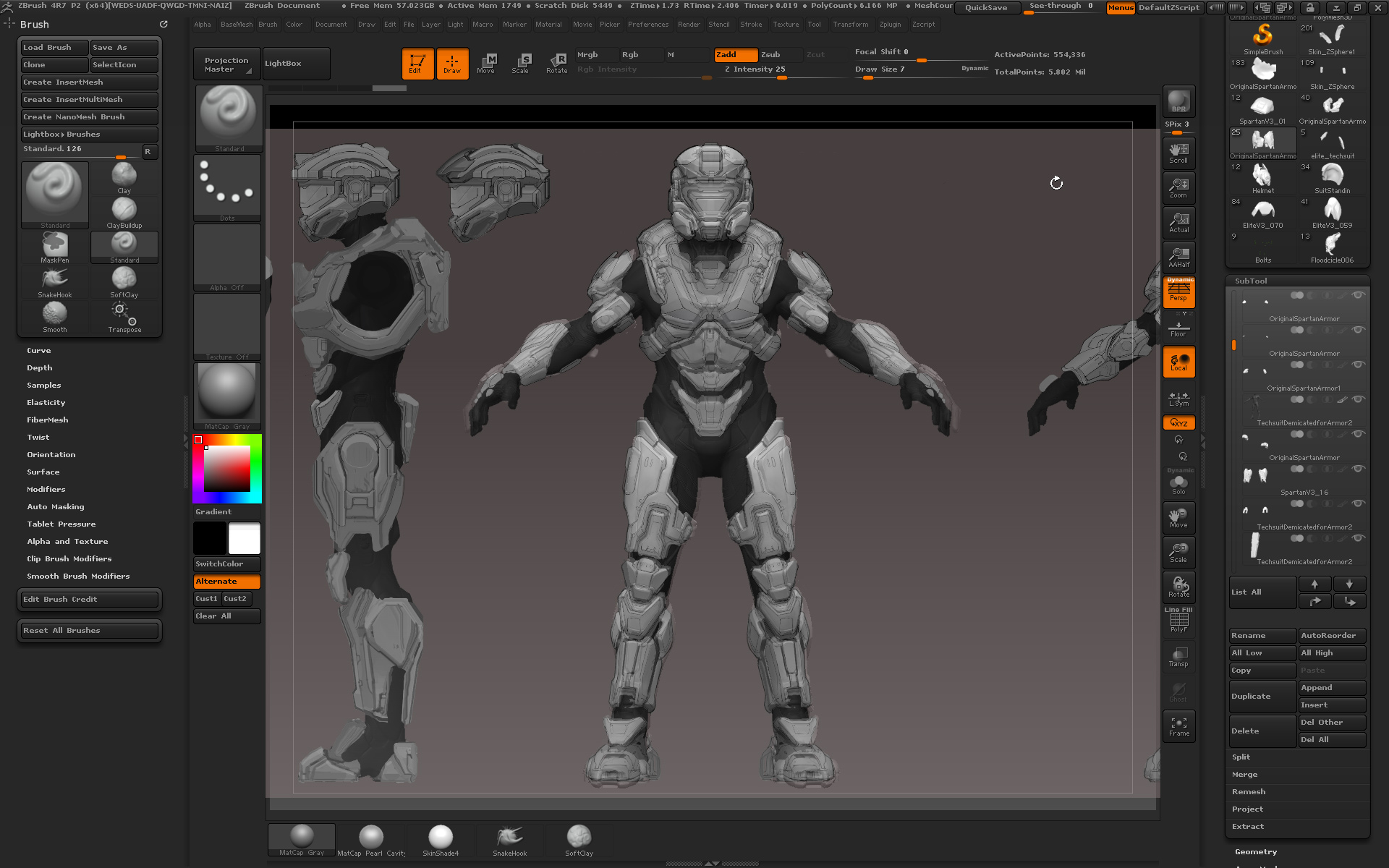This screenshot has width=1389, height=868.
Task: Click the AAHalf view icon
Action: [1178, 258]
